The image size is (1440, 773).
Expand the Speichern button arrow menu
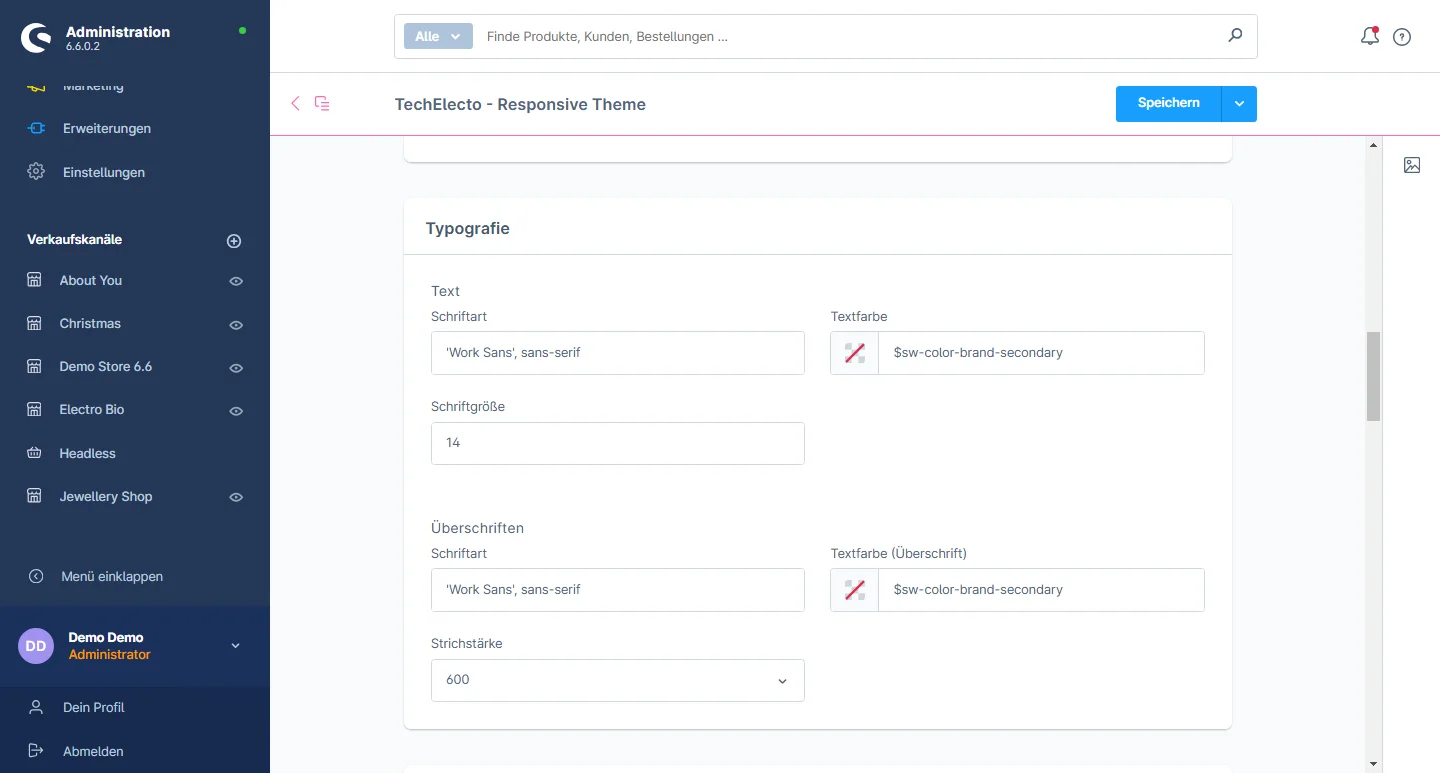(x=1239, y=104)
